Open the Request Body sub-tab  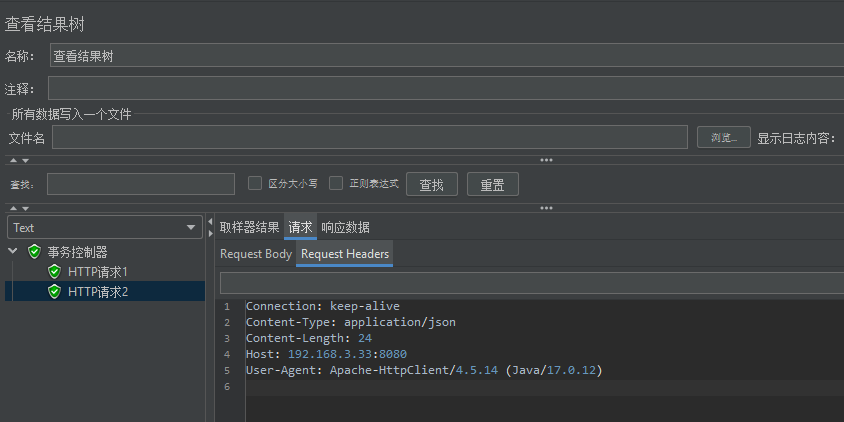tap(256, 254)
